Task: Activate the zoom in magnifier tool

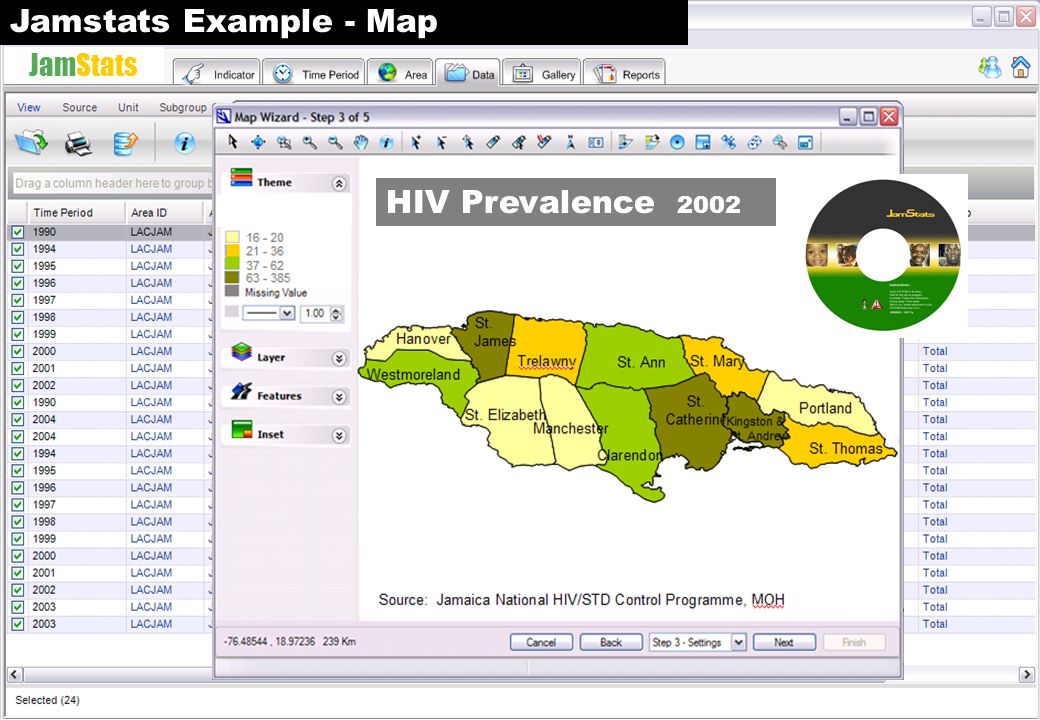Action: (310, 142)
